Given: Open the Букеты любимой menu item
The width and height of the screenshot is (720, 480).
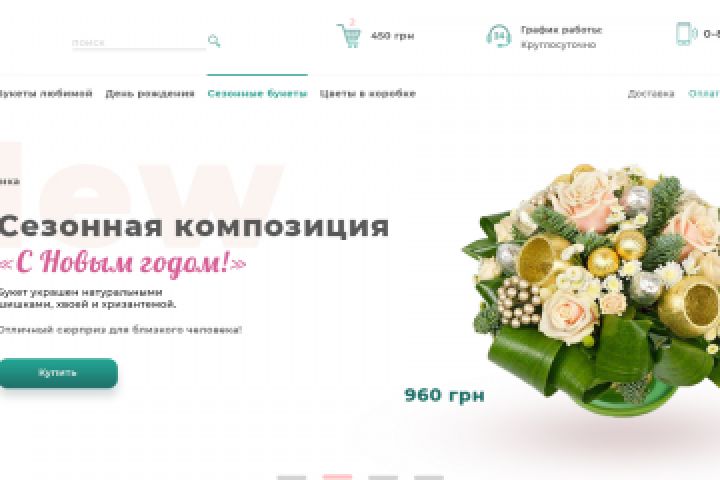Looking at the screenshot, I should 45,94.
